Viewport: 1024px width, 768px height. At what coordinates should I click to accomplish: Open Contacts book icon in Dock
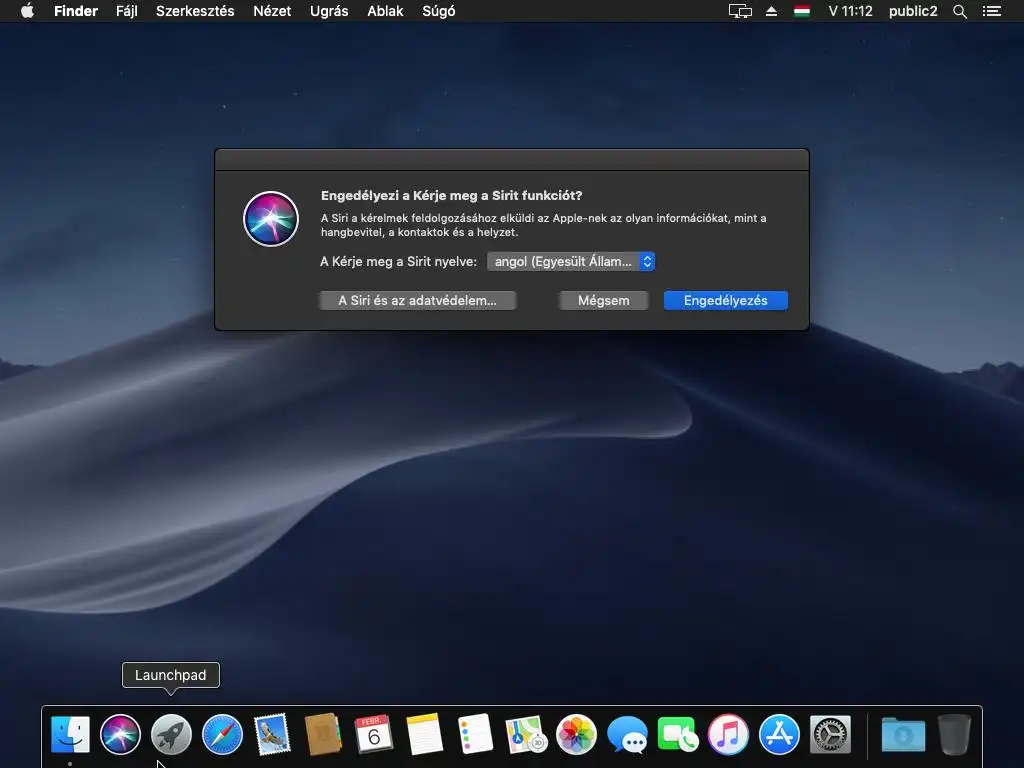pos(323,734)
